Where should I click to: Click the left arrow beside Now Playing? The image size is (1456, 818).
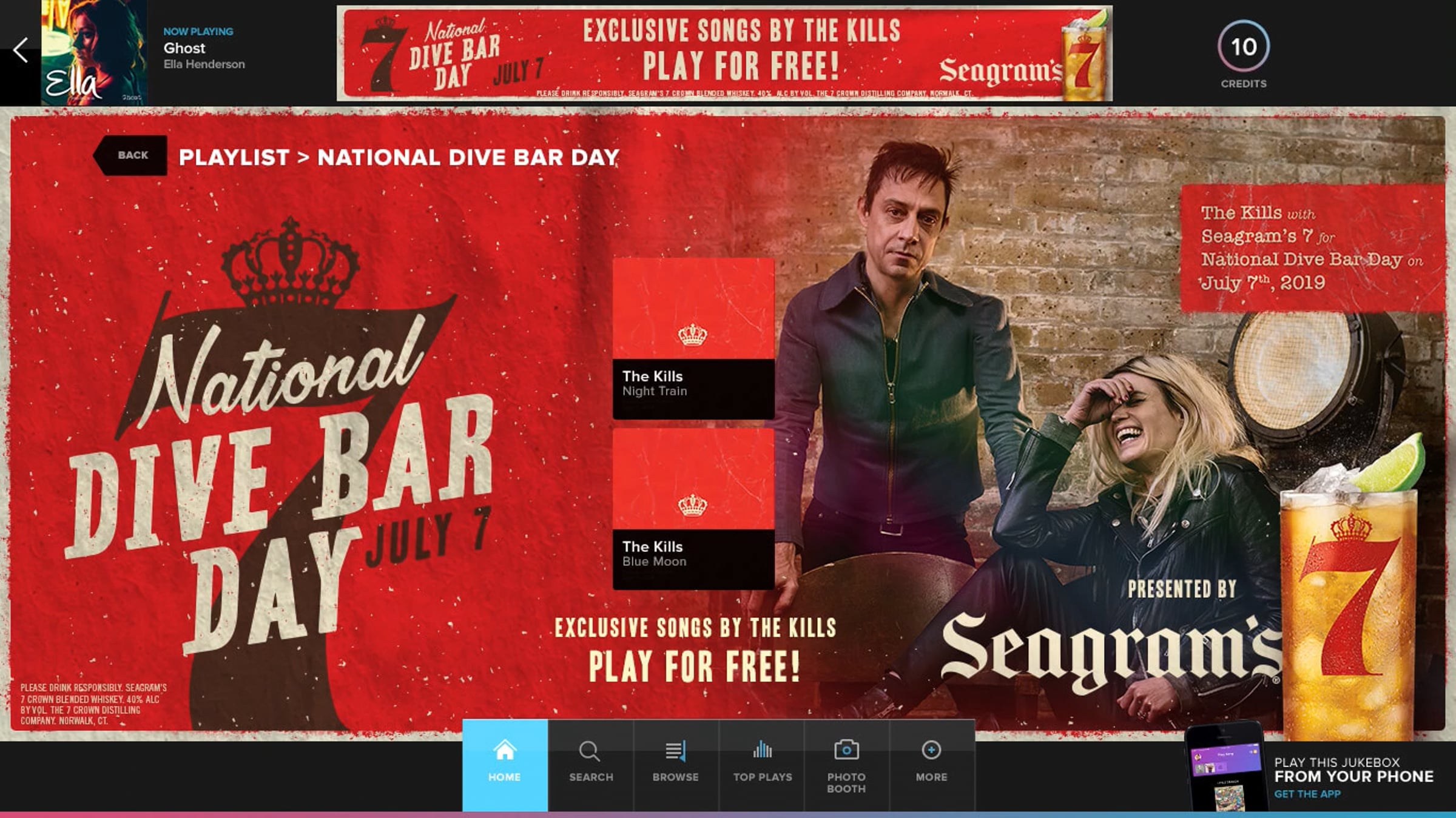coord(21,50)
